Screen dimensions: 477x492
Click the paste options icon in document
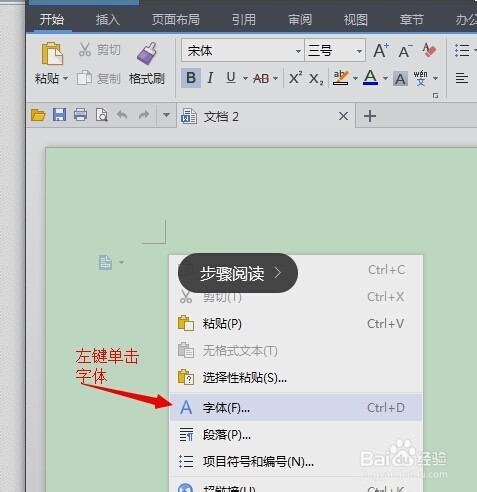[x=106, y=262]
